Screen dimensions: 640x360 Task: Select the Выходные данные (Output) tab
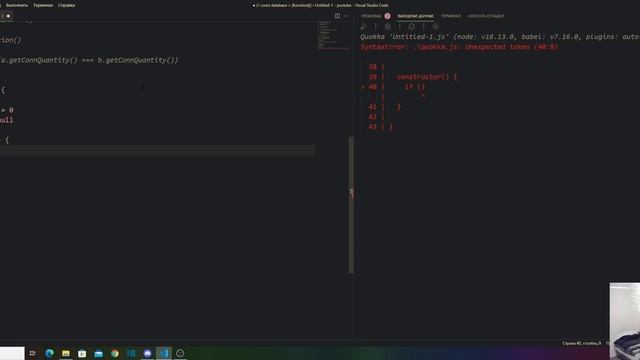(x=416, y=16)
